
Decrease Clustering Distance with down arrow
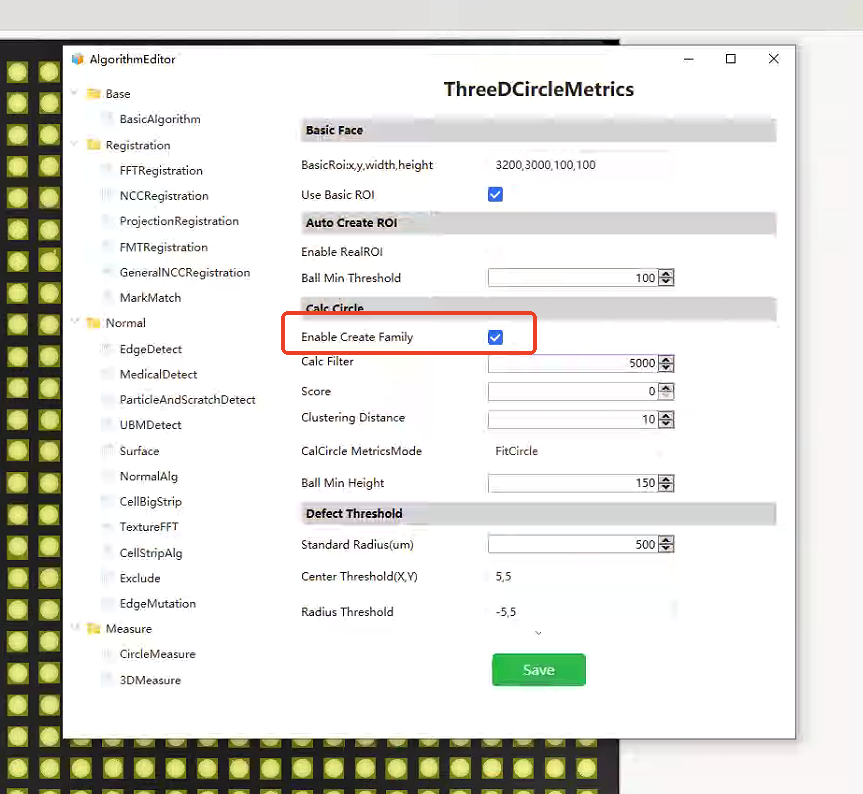[666, 423]
